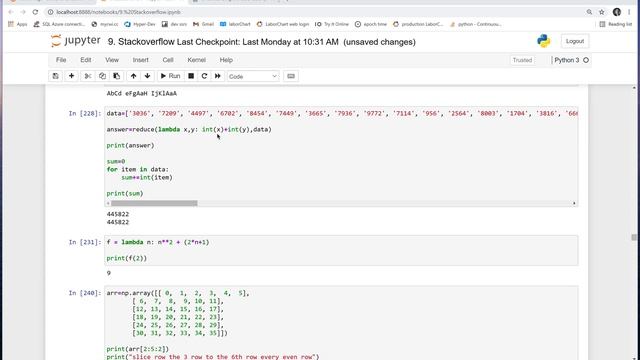Open the cell type Code dropdown

click(253, 76)
